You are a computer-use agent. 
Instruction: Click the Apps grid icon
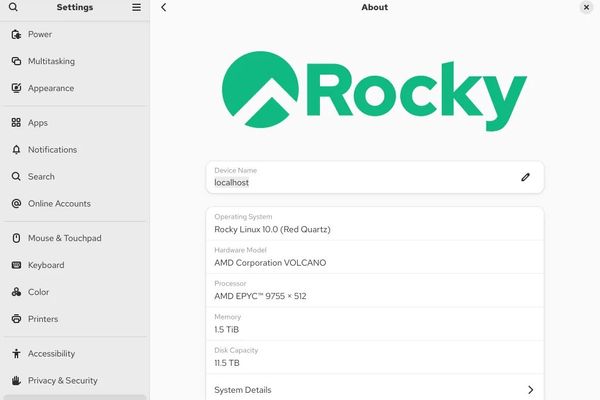[16, 122]
